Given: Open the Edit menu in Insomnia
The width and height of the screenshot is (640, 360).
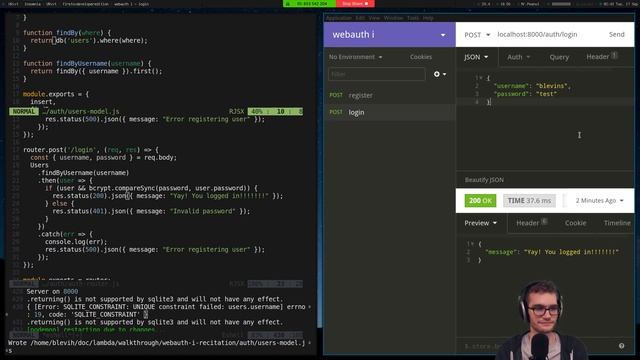Looking at the screenshot, I should (360, 18).
